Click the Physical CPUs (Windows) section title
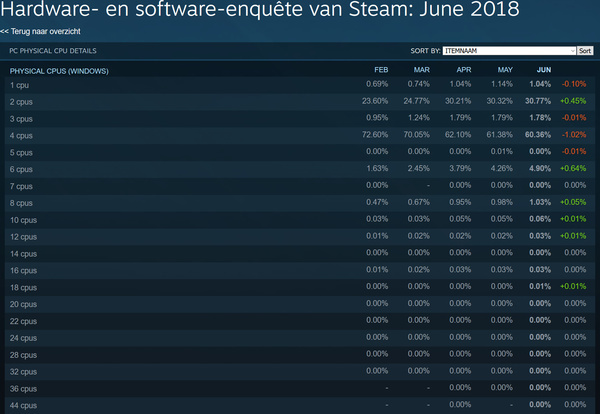The width and height of the screenshot is (600, 414). [x=59, y=71]
